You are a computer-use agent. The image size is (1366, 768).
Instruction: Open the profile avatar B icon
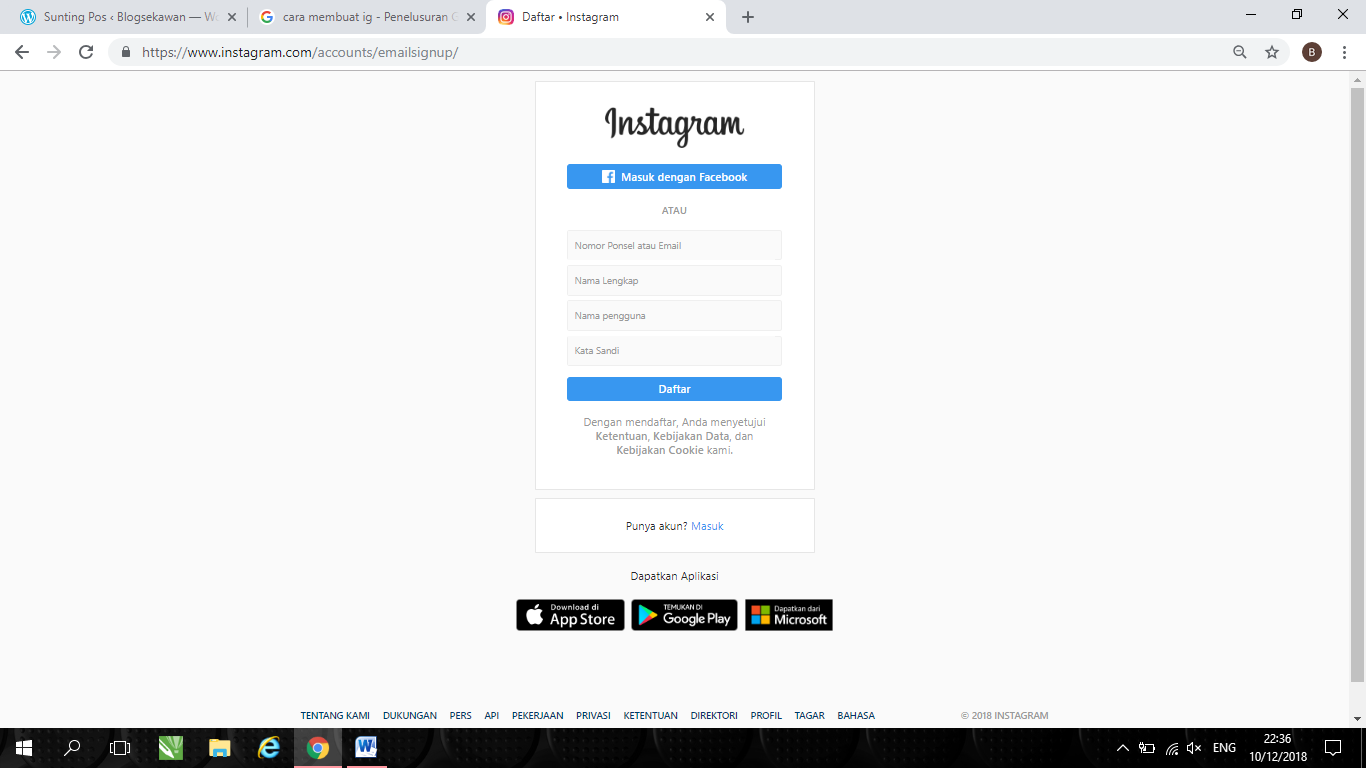1312,52
